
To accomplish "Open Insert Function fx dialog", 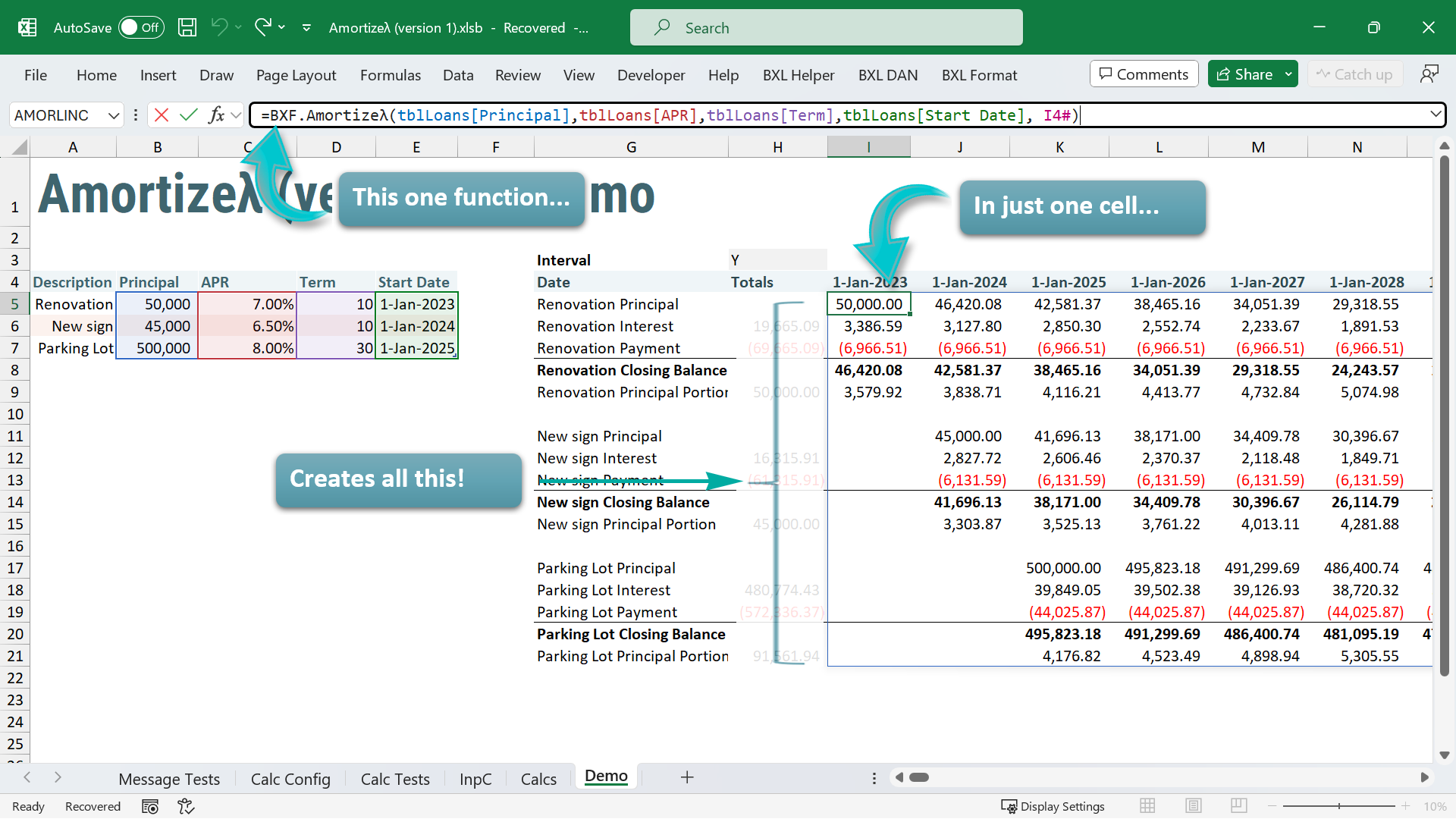I will tap(216, 115).
